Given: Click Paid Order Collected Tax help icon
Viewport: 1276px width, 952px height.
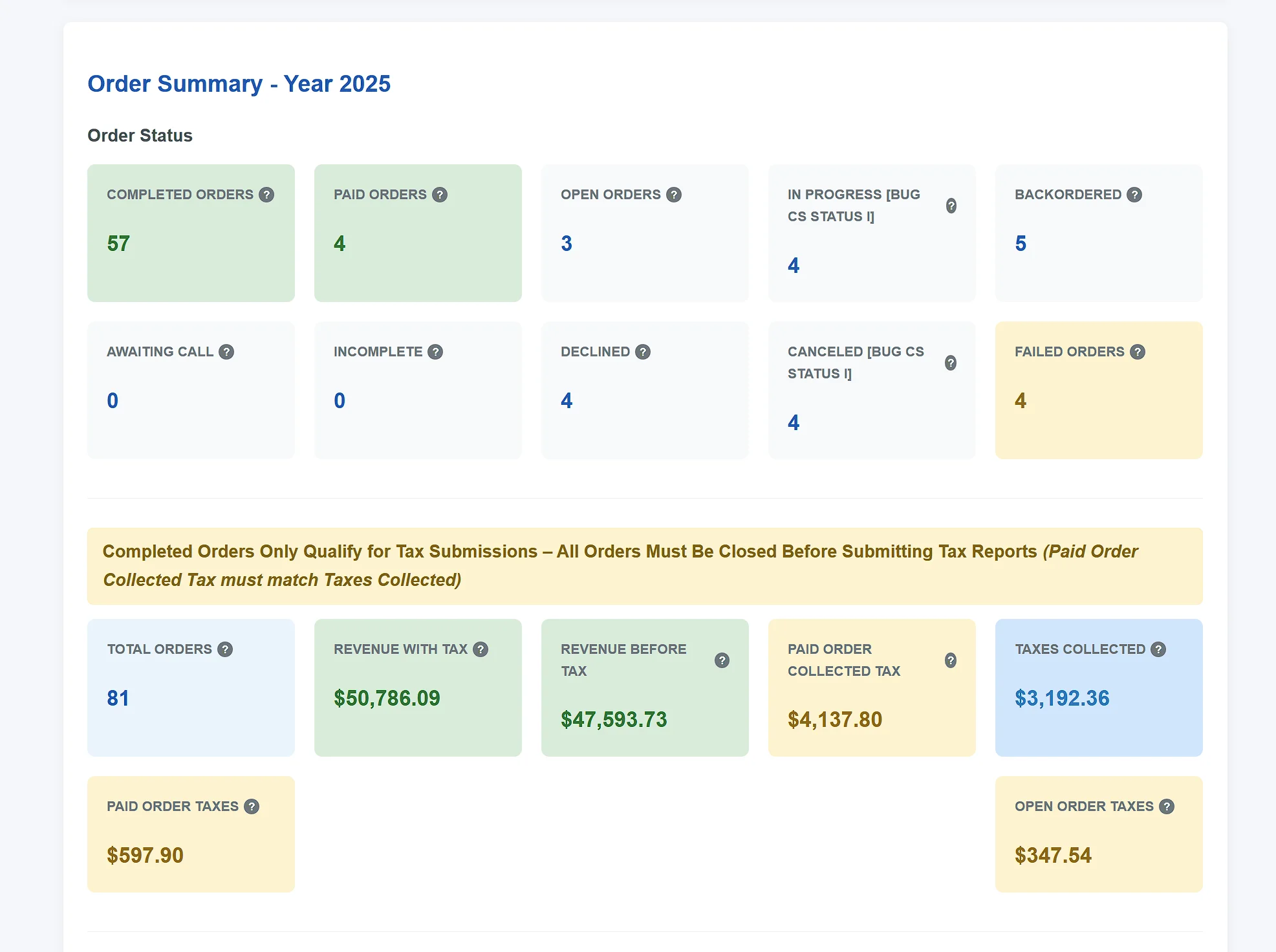Looking at the screenshot, I should (951, 660).
